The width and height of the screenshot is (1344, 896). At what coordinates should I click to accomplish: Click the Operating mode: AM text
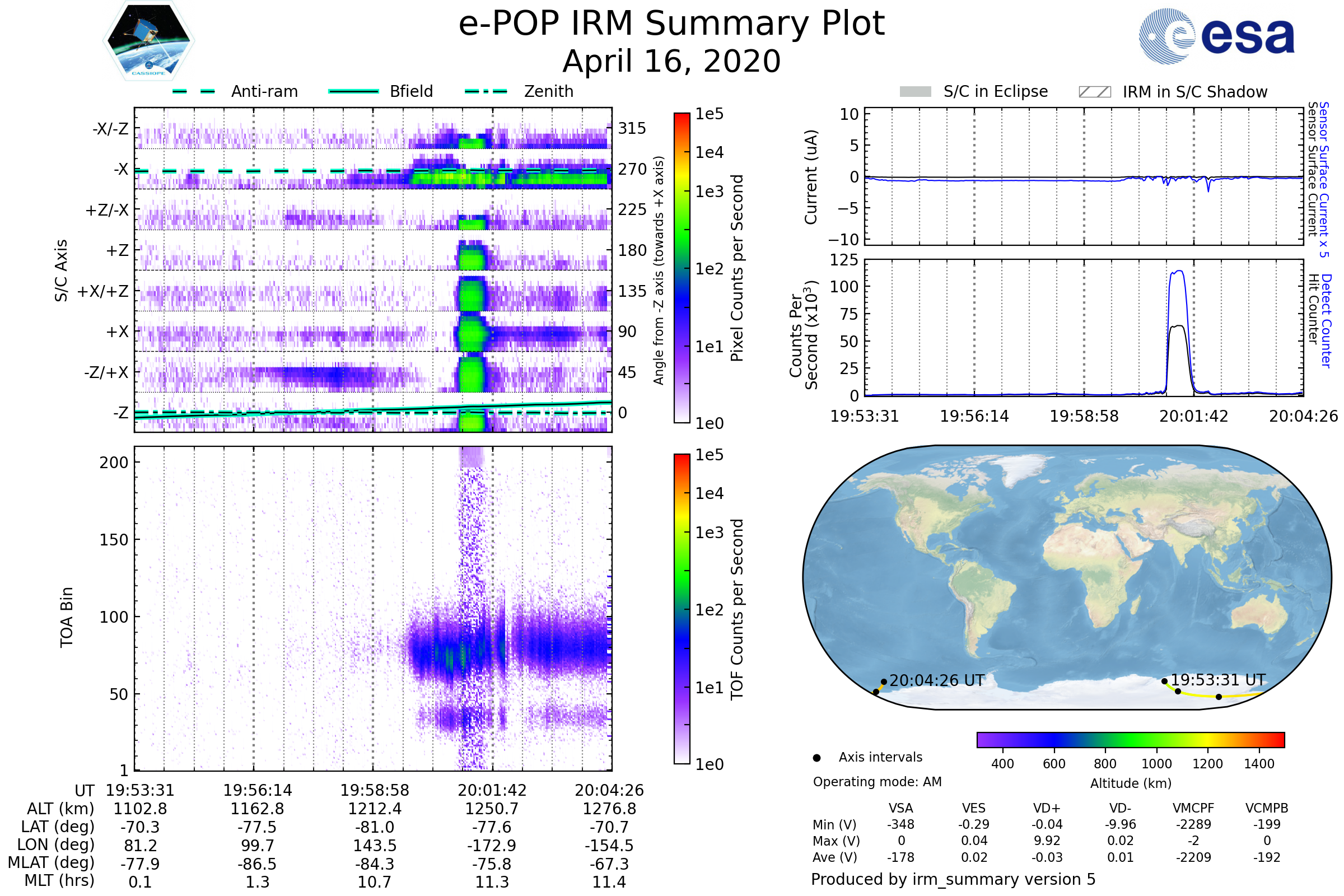click(x=877, y=782)
